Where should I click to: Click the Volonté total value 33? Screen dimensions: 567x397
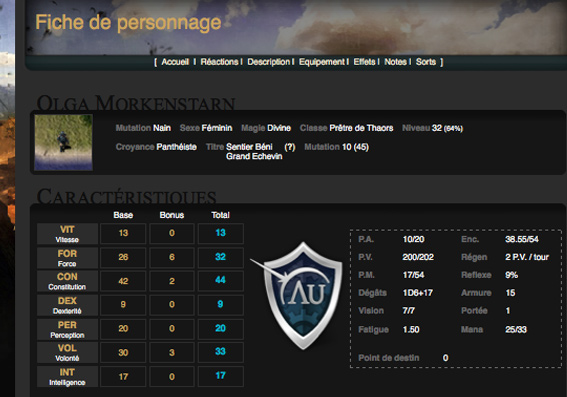221,352
